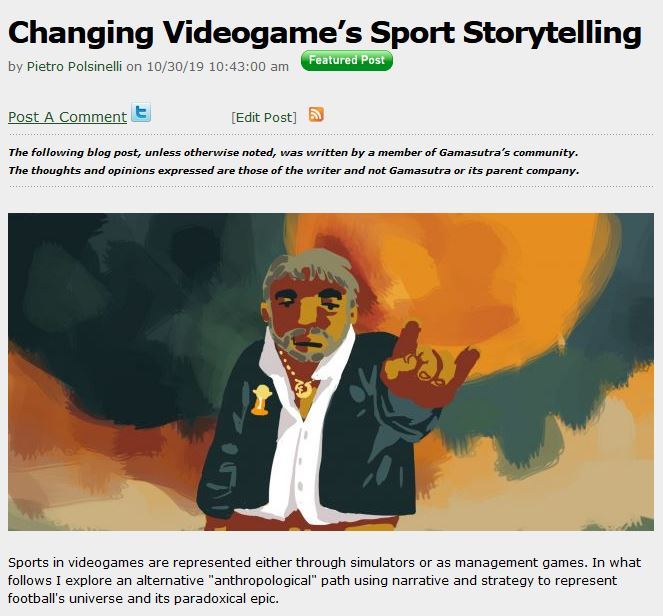Viewport: 663px width, 616px height.
Task: Open the orange RSS feed icon
Action: pos(316,114)
